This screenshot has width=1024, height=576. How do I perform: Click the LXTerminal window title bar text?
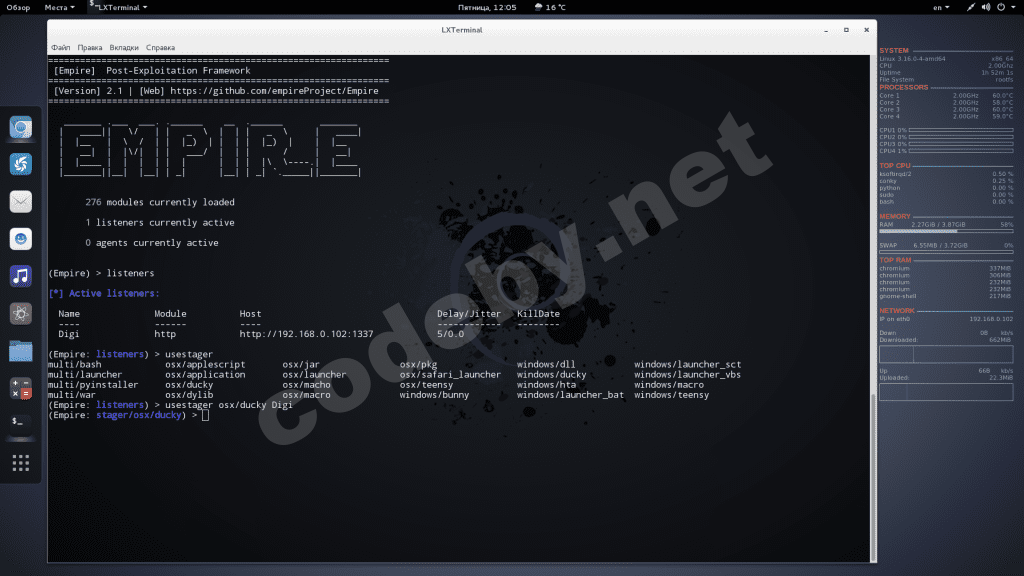462,30
